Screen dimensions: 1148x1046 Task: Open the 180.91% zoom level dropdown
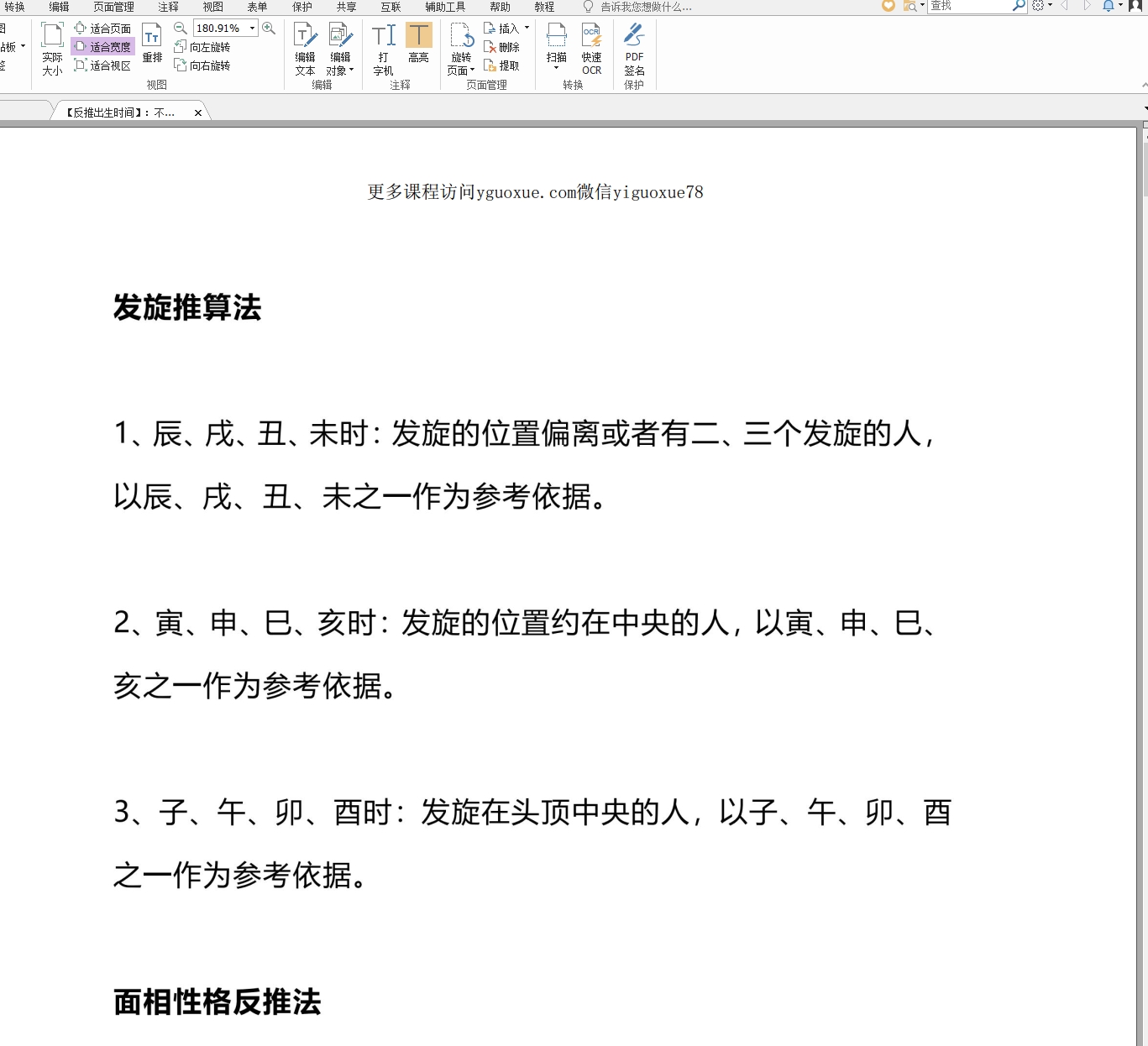[252, 29]
